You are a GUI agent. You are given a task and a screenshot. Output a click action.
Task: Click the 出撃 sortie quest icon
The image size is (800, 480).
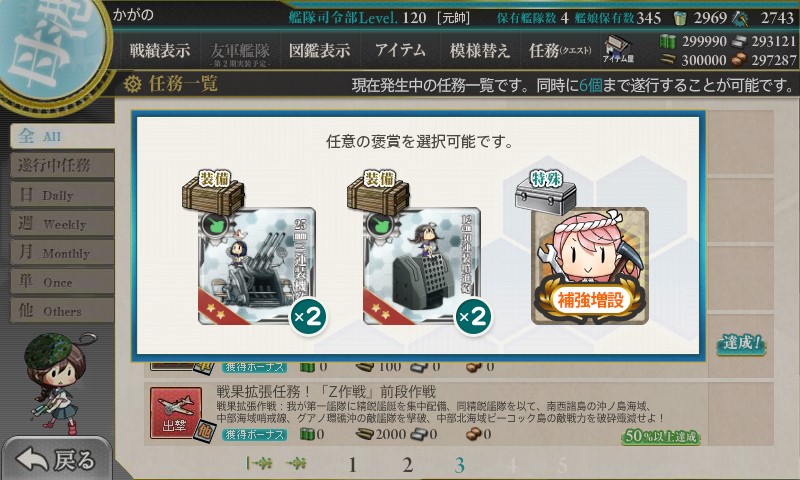pyautogui.click(x=176, y=413)
